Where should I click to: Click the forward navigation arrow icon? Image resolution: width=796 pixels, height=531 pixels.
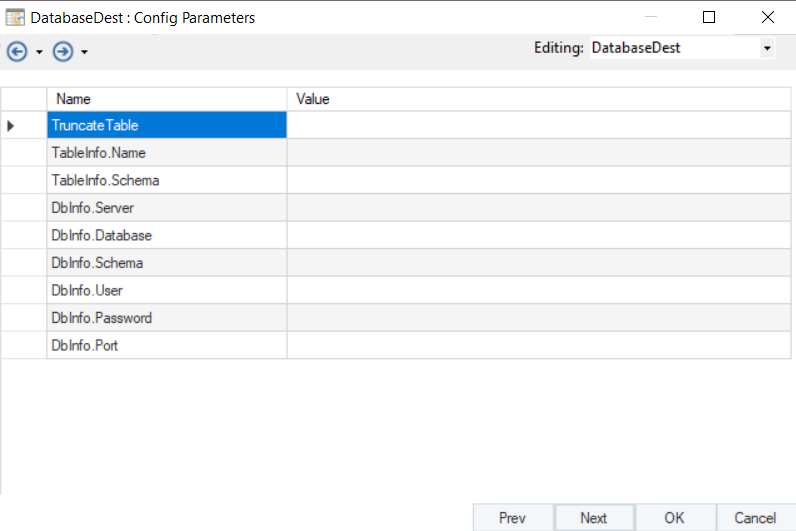coord(63,51)
